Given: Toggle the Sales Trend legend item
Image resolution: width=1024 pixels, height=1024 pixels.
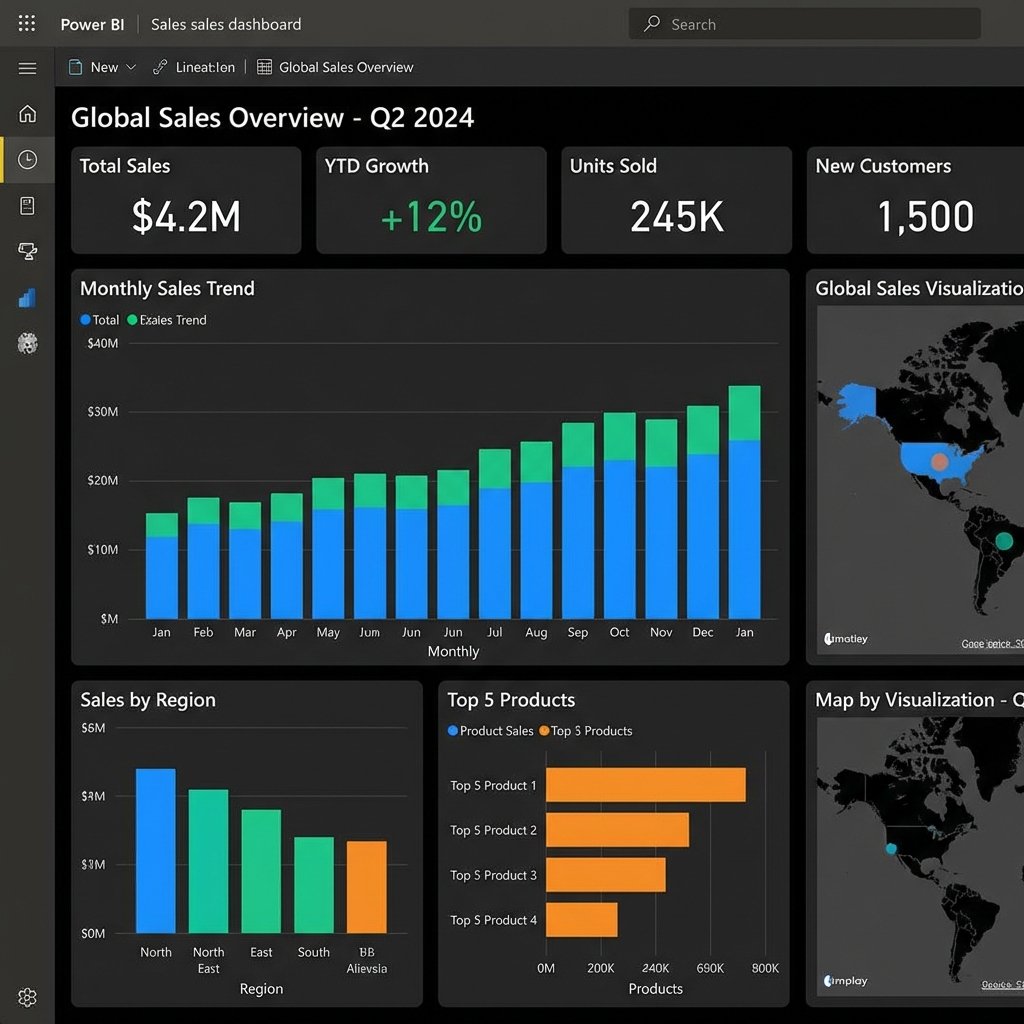Looking at the screenshot, I should (170, 320).
